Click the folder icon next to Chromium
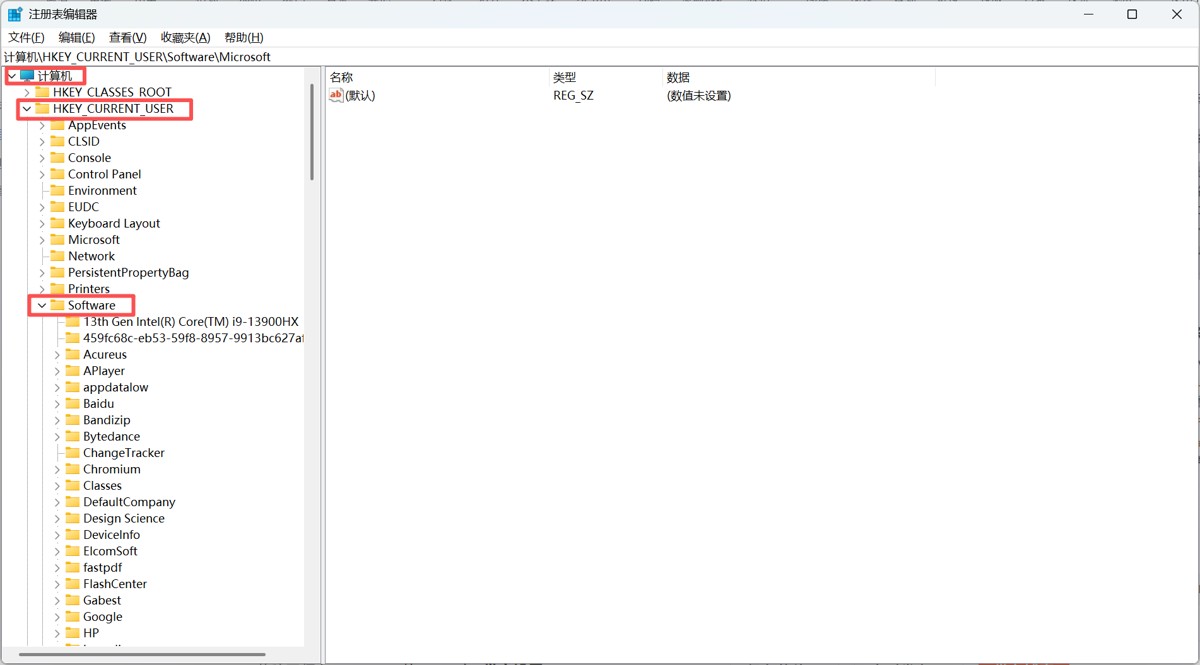Viewport: 1200px width, 665px height. point(72,469)
